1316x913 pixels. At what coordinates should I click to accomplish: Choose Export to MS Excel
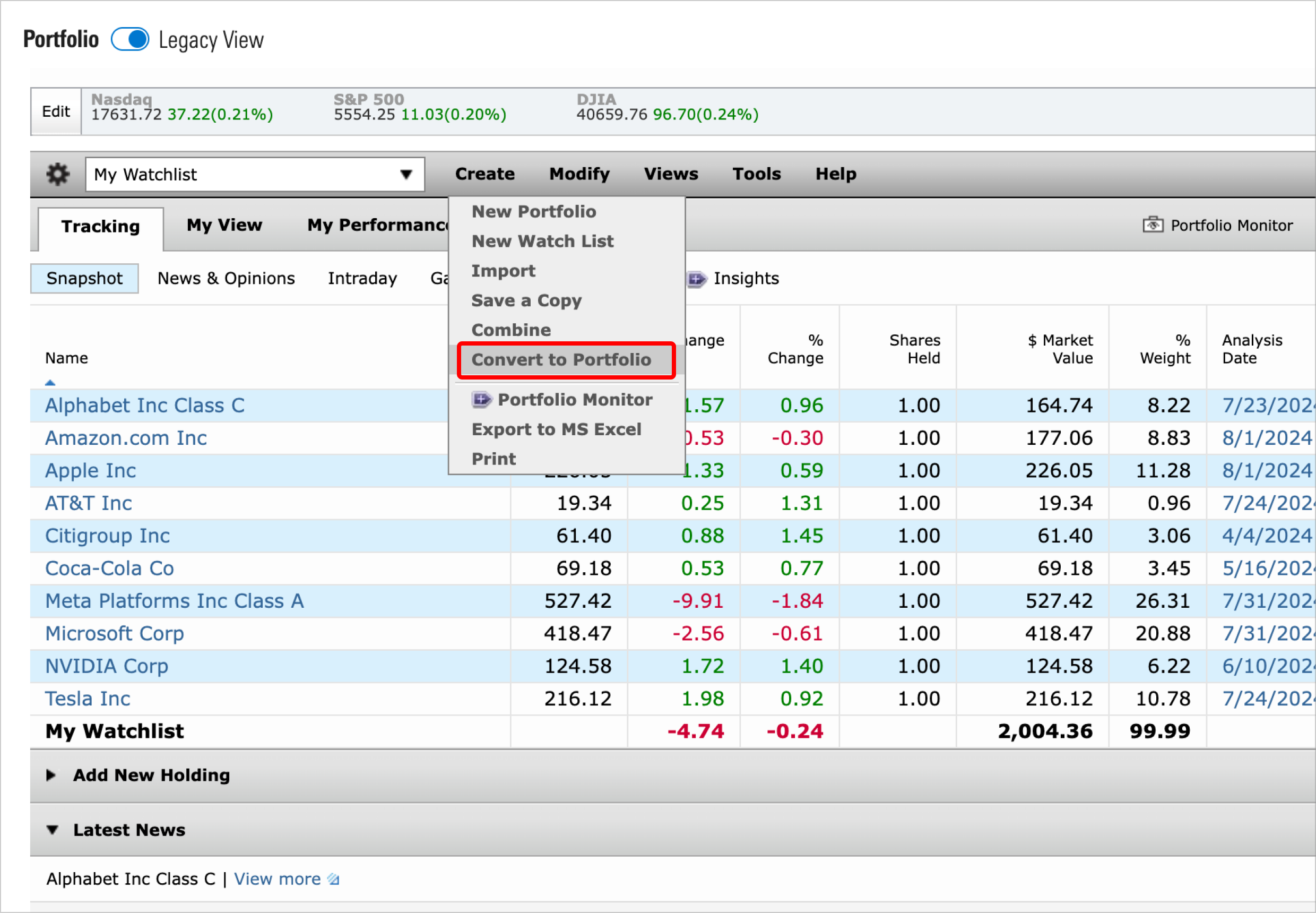pos(556,429)
